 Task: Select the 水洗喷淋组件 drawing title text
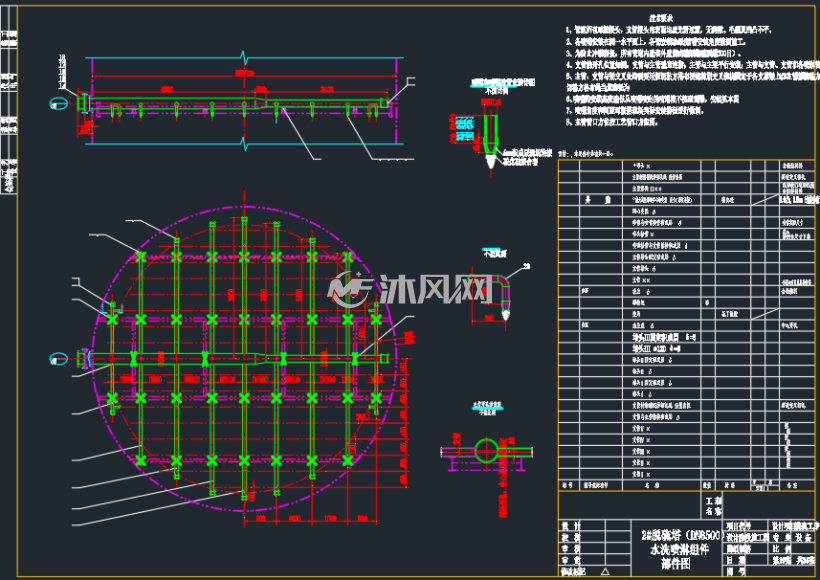679,550
